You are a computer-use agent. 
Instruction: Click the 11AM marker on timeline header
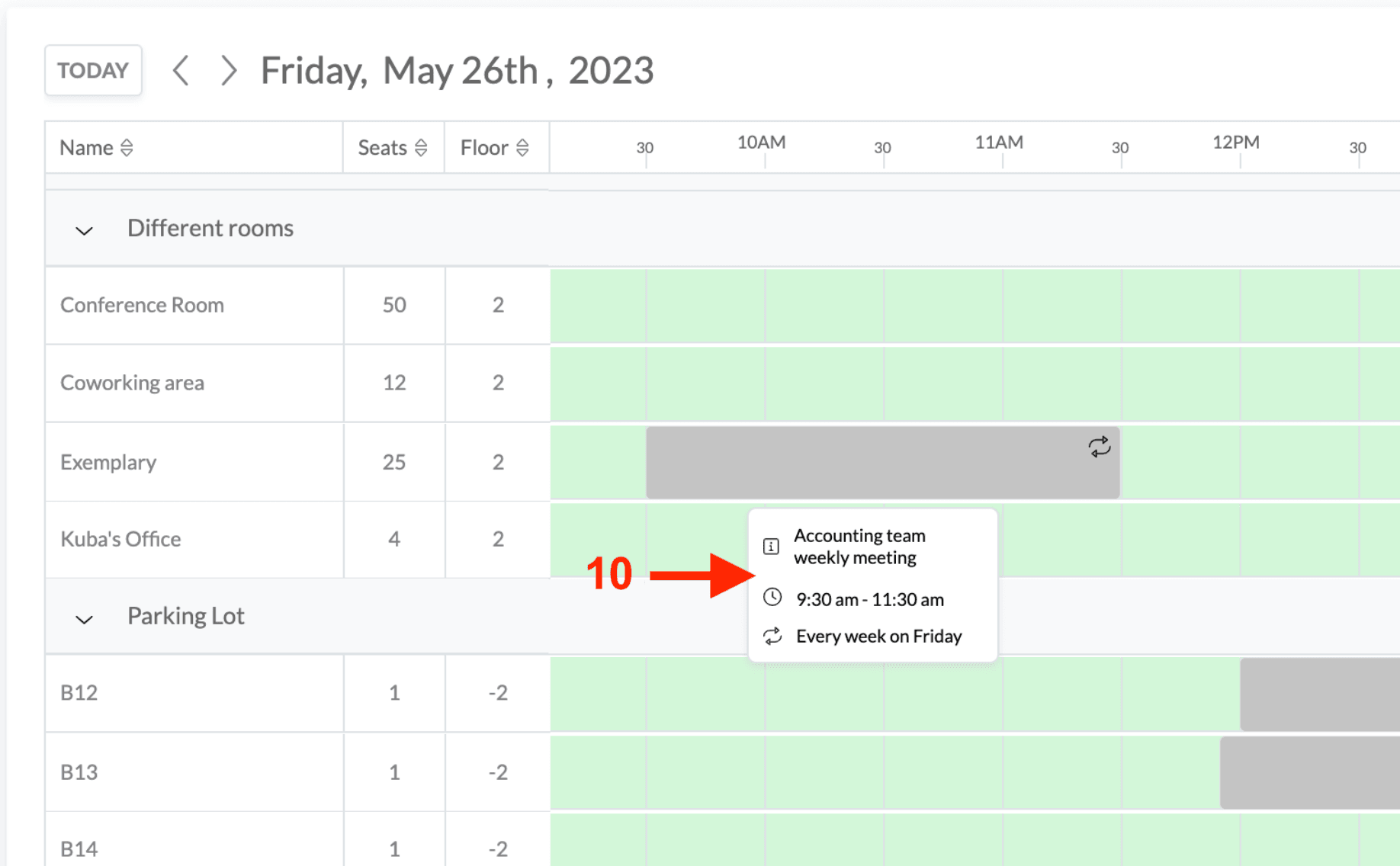[x=999, y=143]
